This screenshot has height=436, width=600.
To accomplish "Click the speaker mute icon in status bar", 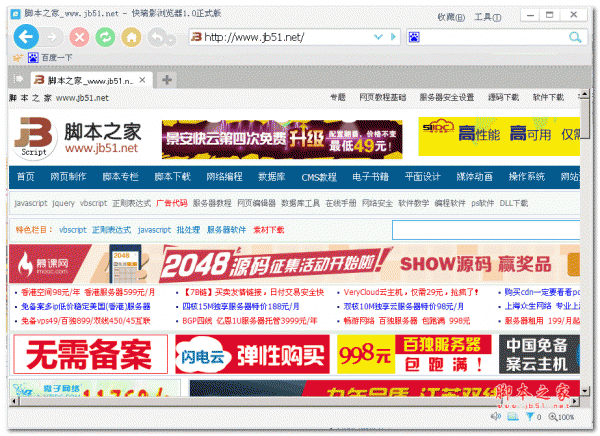I will (x=496, y=416).
